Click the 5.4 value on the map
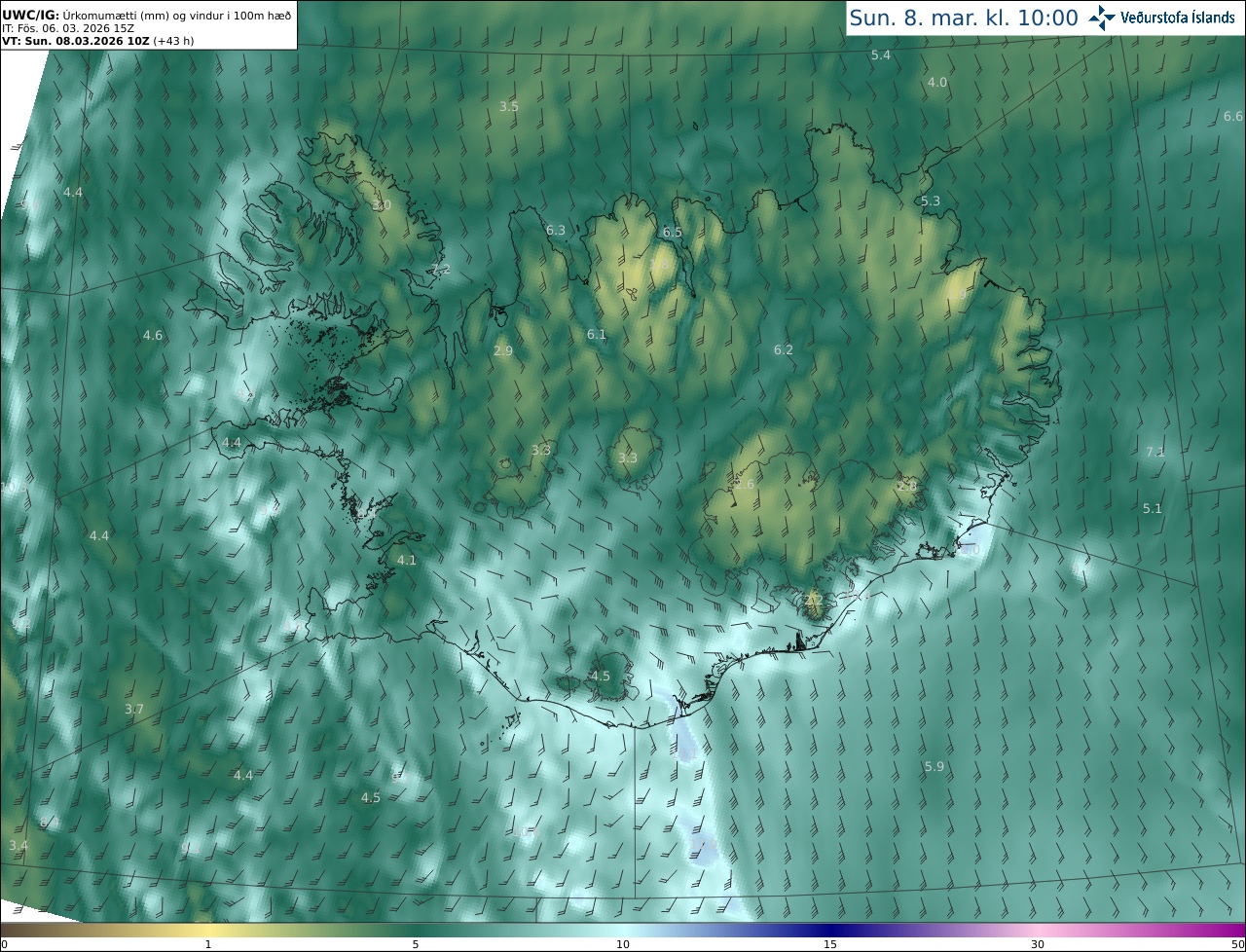 [881, 55]
